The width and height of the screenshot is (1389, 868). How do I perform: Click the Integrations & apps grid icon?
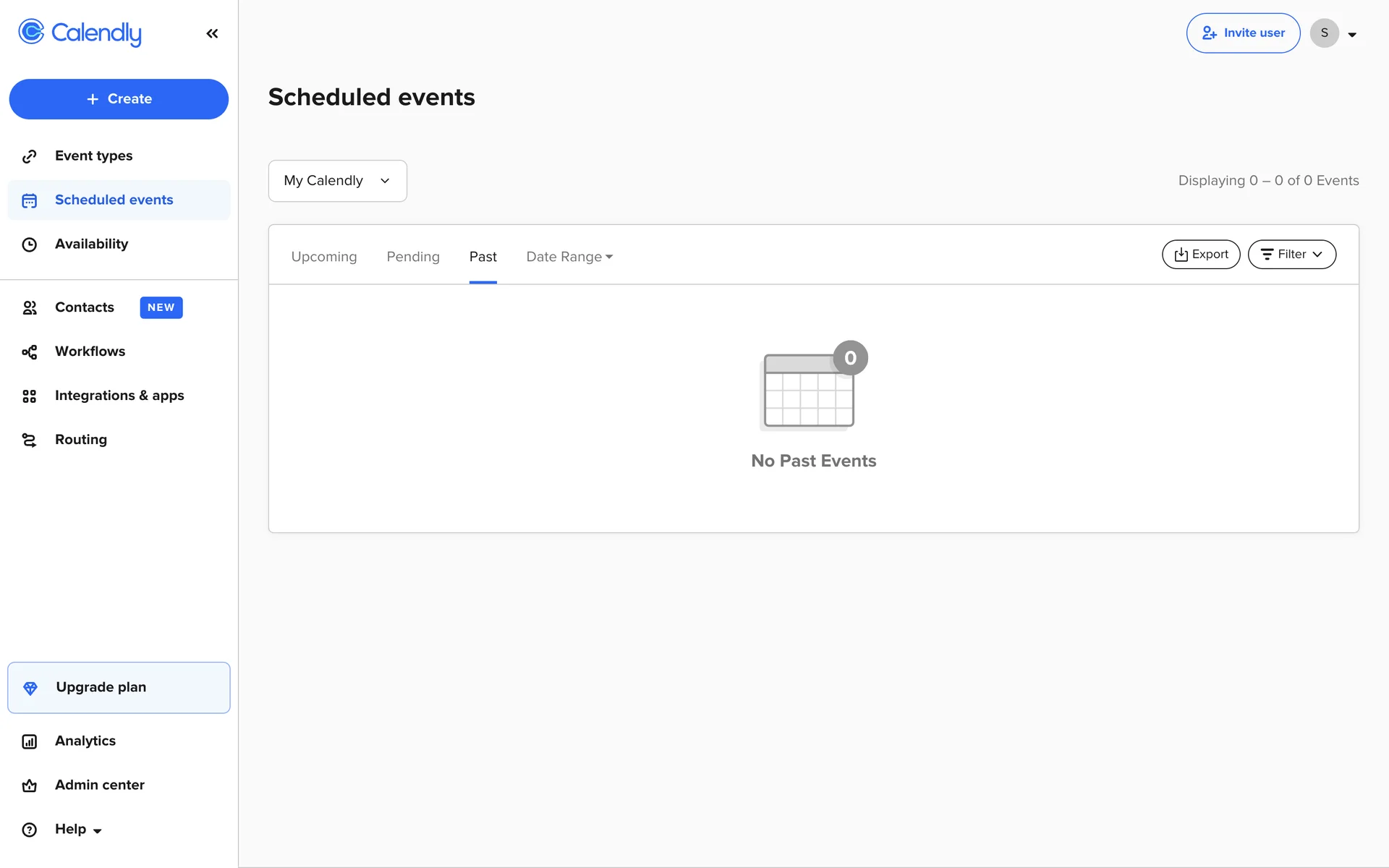point(30,396)
